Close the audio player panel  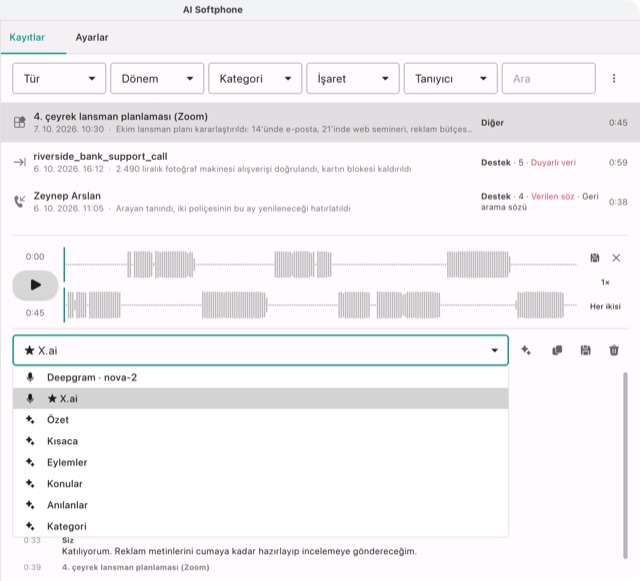pos(616,258)
